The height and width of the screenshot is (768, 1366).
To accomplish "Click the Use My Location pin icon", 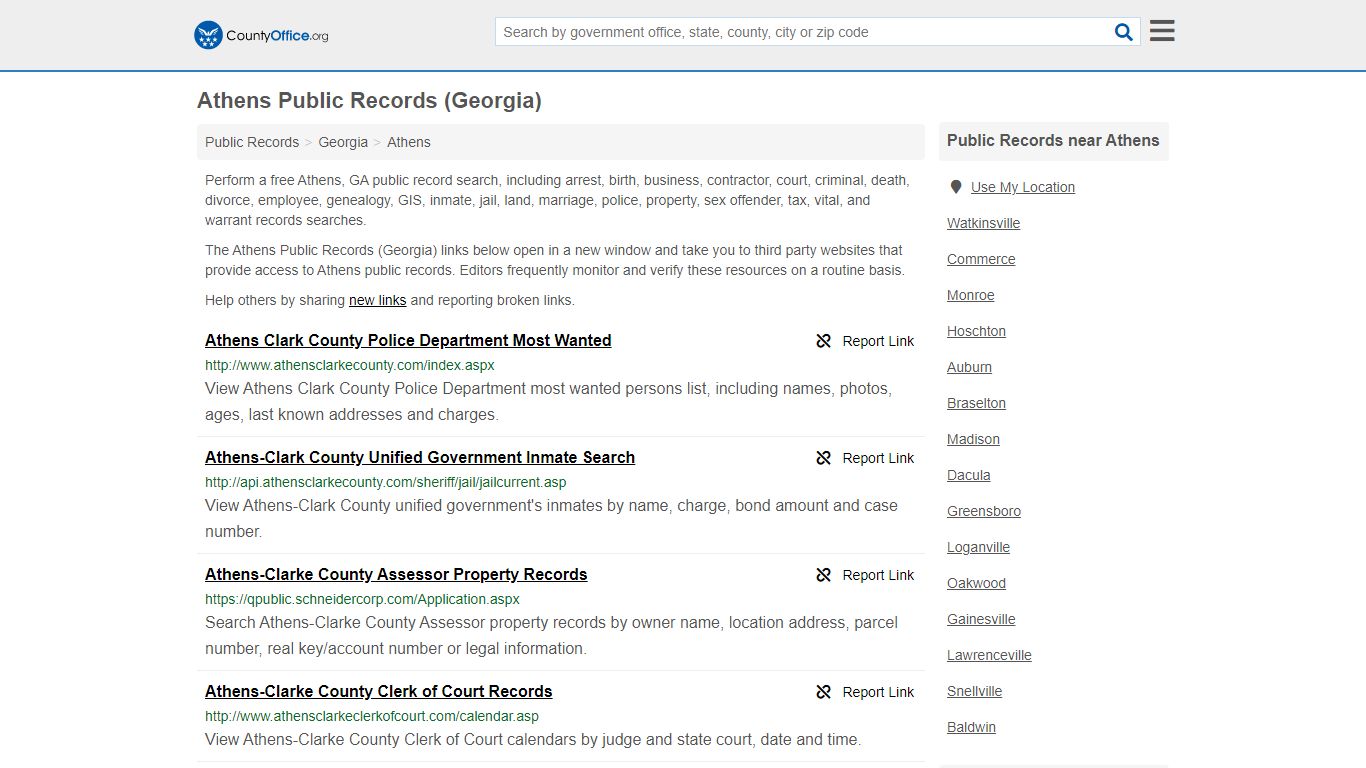I will pos(955,187).
